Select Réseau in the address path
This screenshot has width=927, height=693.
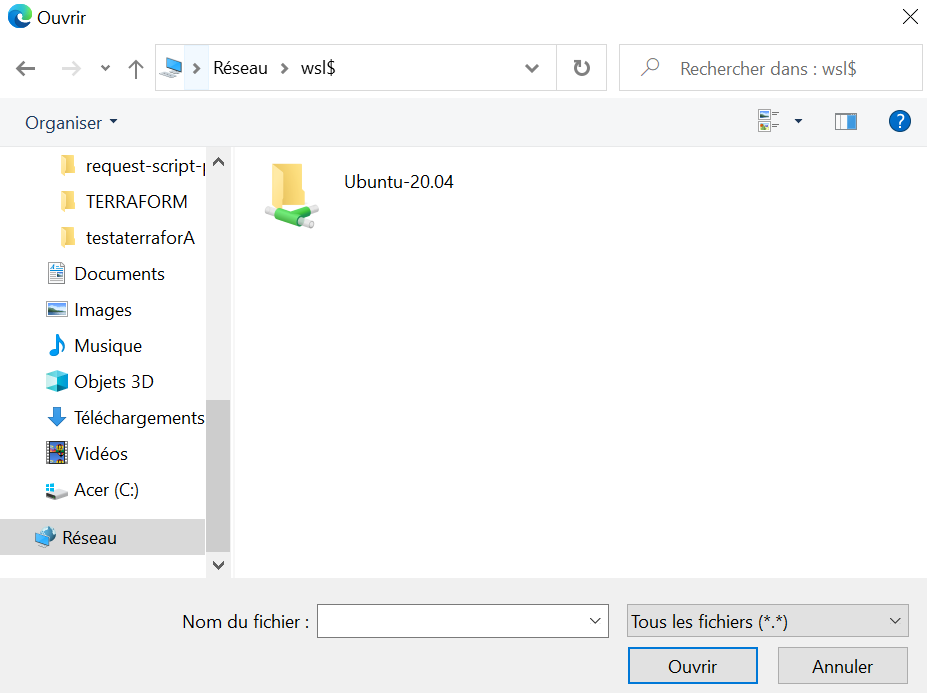click(x=241, y=69)
